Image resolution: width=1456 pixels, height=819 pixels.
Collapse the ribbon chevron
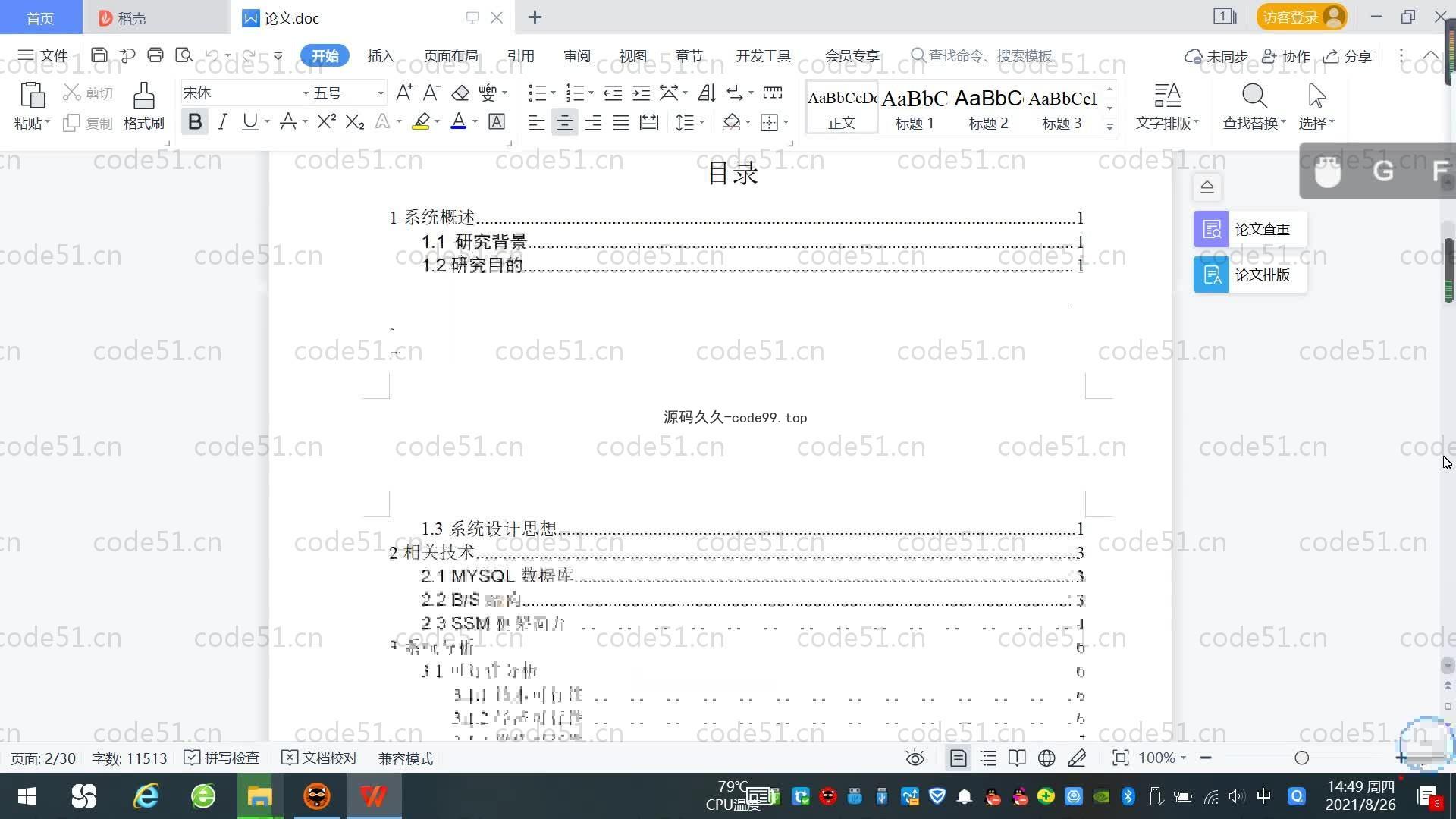(1430, 55)
